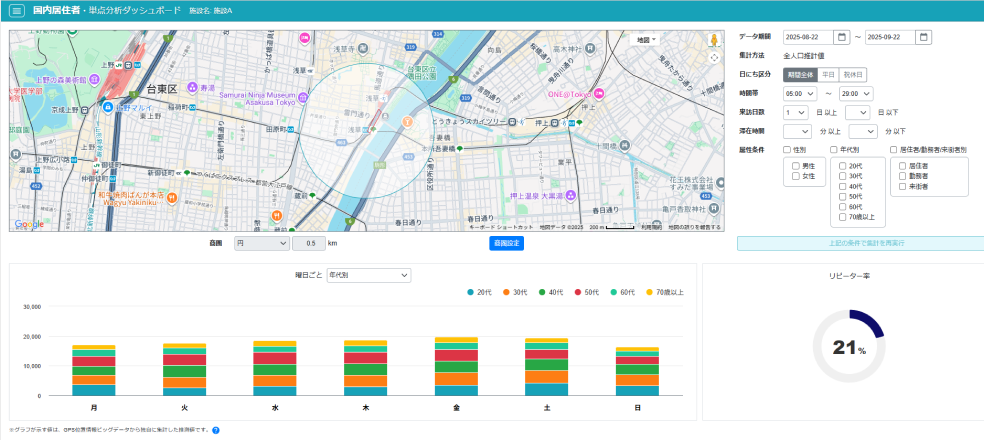The height and width of the screenshot is (440, 984).
Task: Tick the 居住者 checkbox
Action: click(x=903, y=165)
